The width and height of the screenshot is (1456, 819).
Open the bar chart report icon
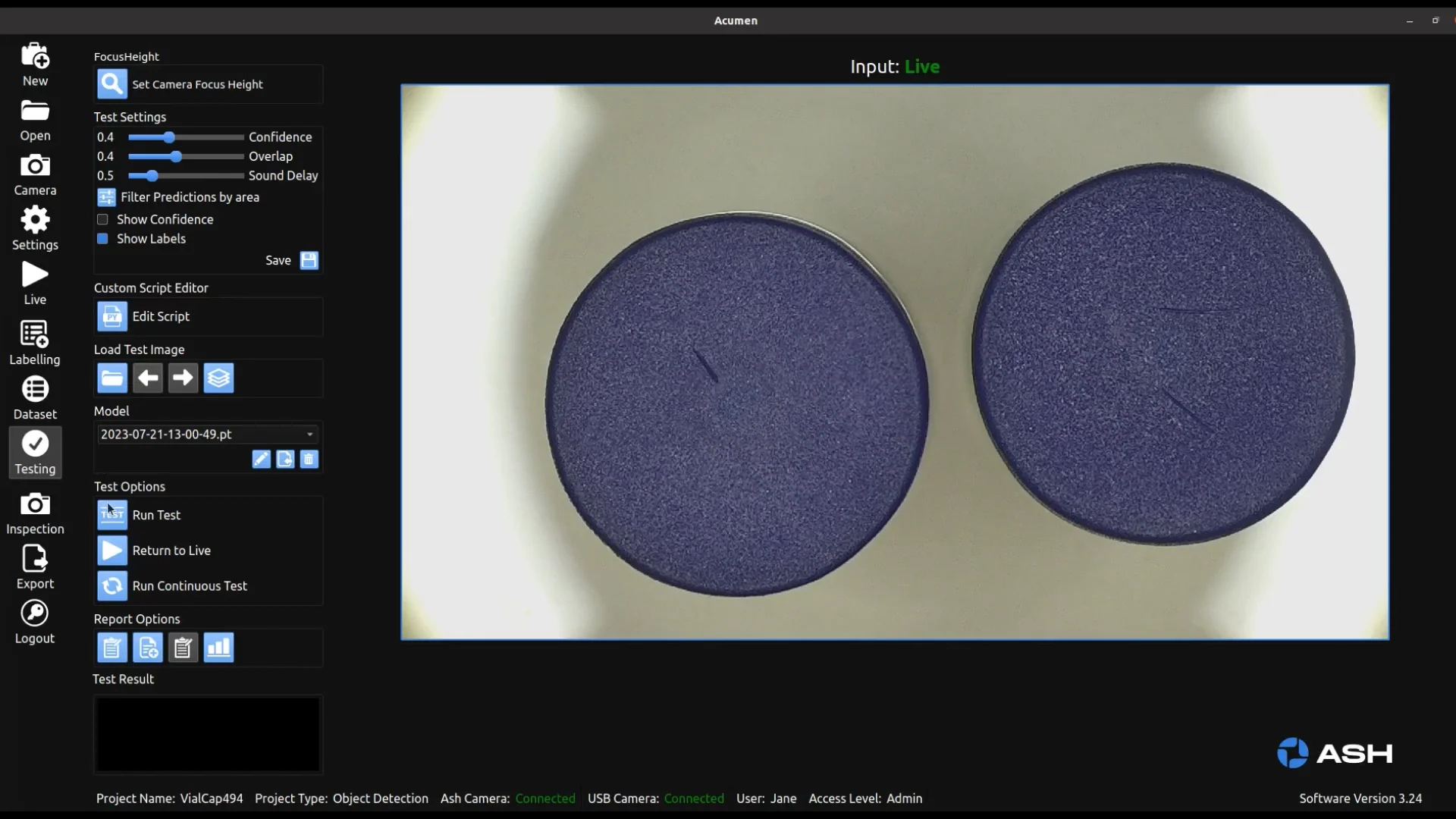pos(218,648)
